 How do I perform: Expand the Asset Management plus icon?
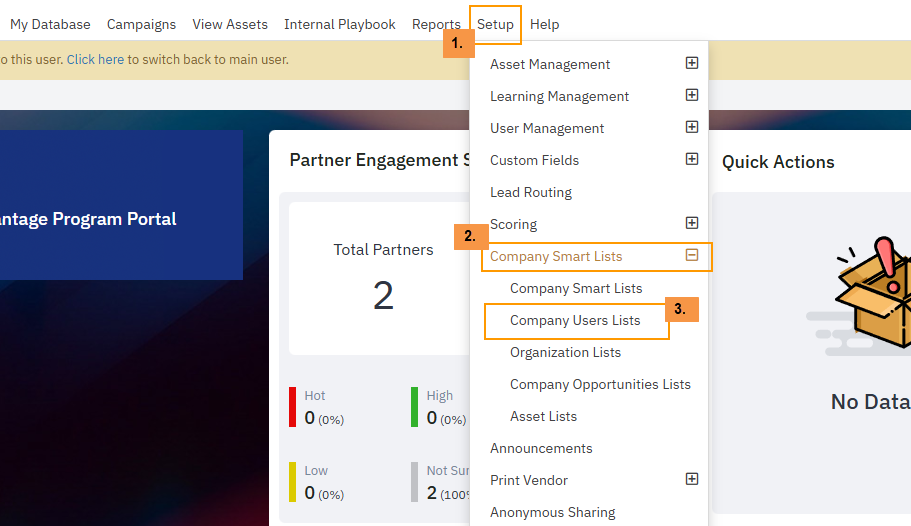pyautogui.click(x=691, y=63)
